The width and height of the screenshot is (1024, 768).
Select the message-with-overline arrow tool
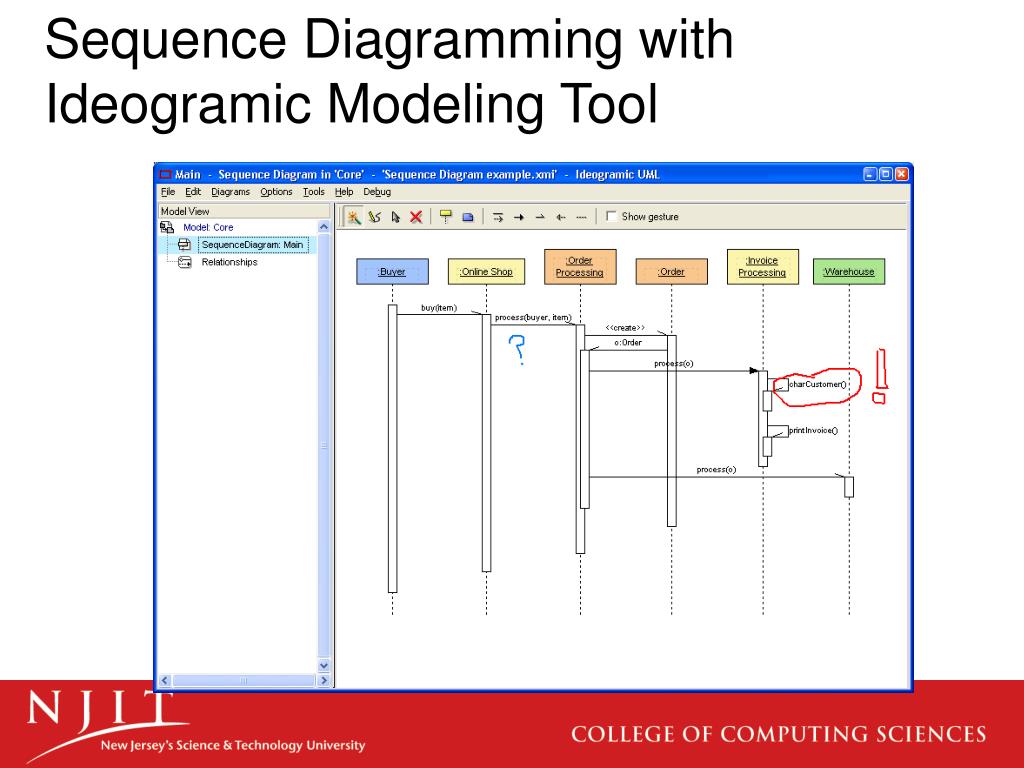click(498, 217)
